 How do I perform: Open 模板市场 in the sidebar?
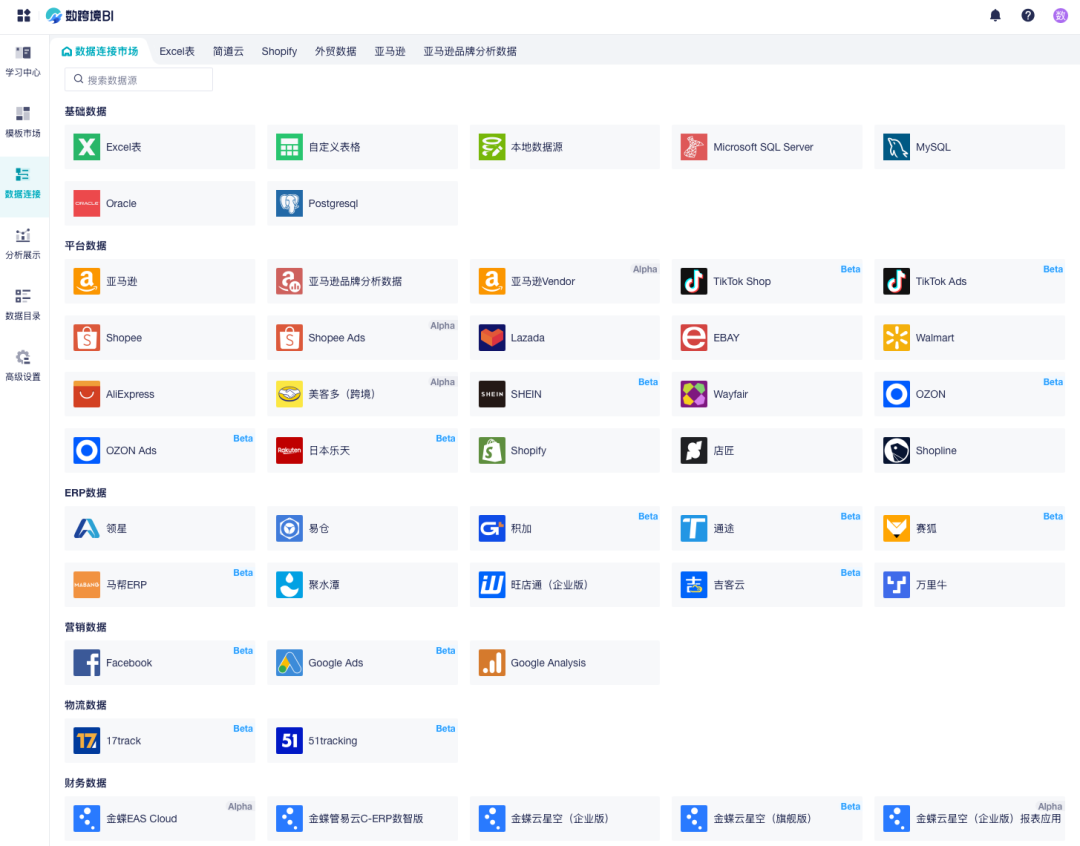[x=23, y=122]
